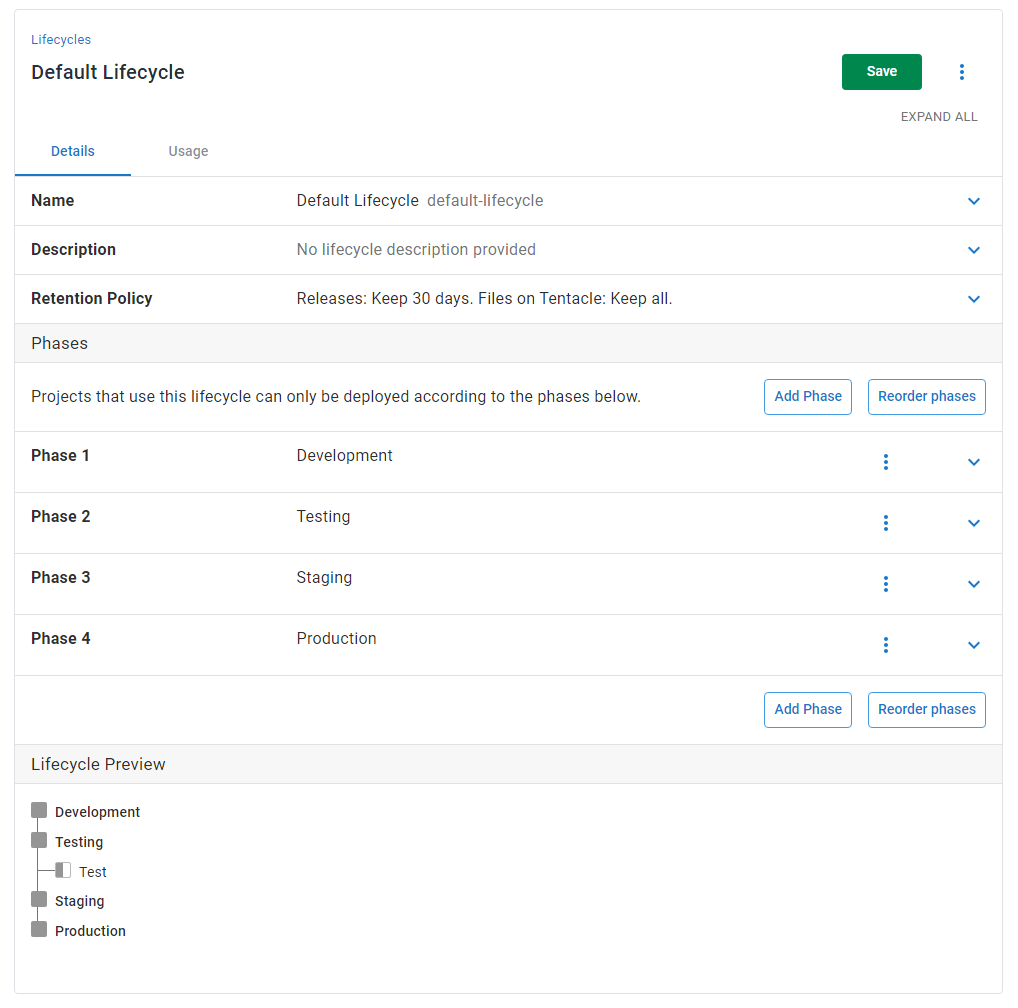
Task: Open Phase 3 Staging overflow menu
Action: pos(886,584)
